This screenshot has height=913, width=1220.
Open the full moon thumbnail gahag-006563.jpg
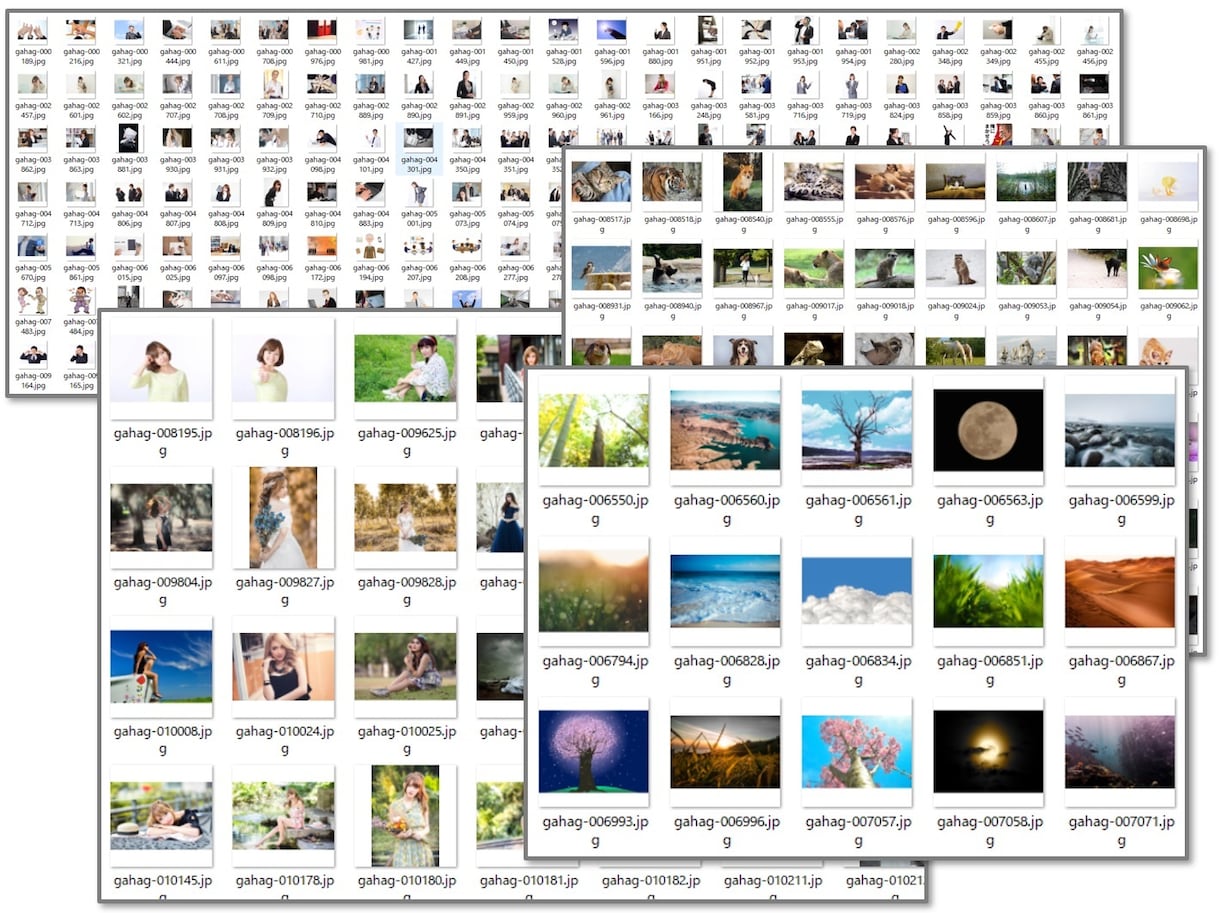(988, 431)
